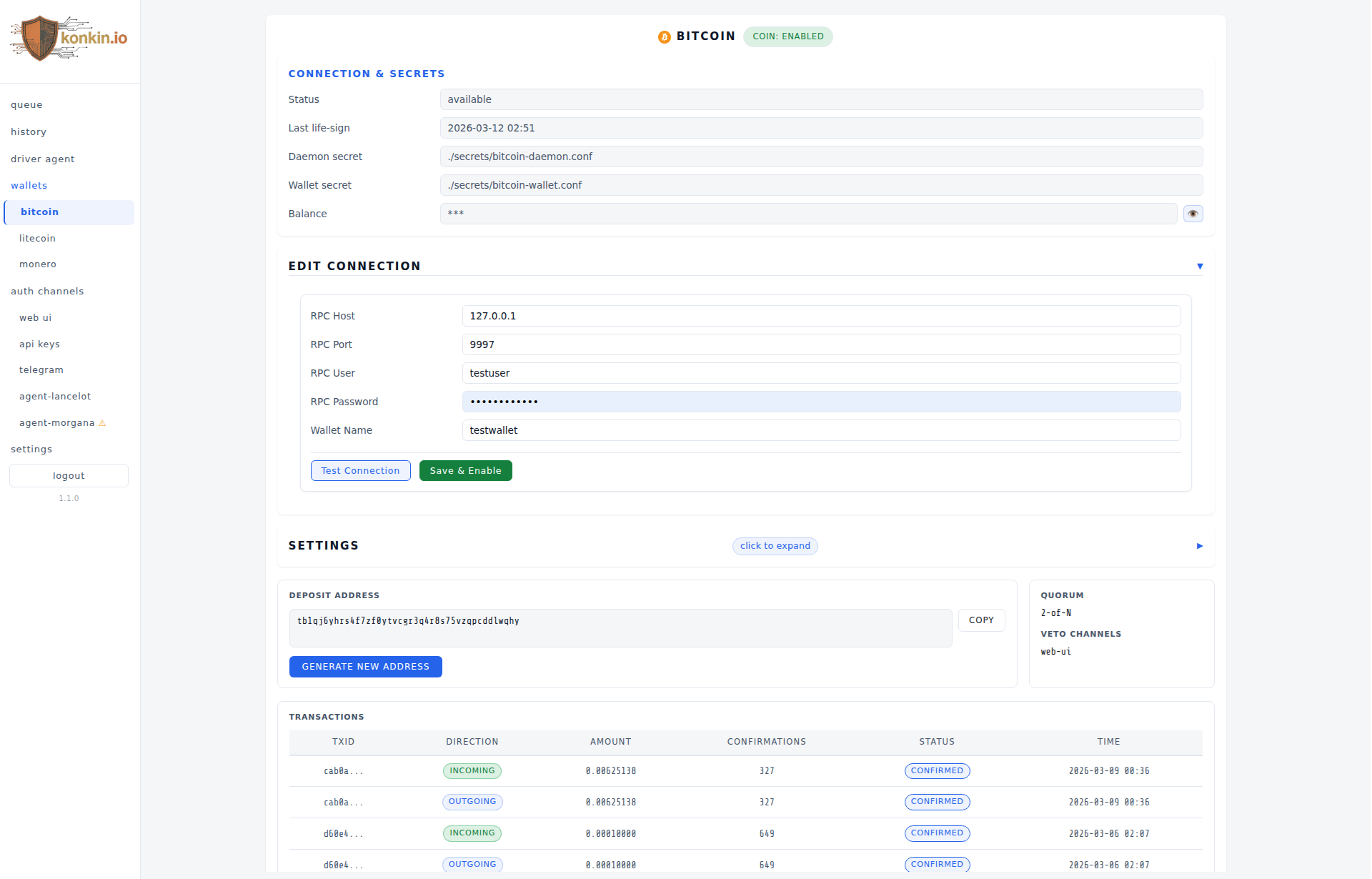Reveal balance with the eye icon
The height and width of the screenshot is (879, 1372).
1193,214
